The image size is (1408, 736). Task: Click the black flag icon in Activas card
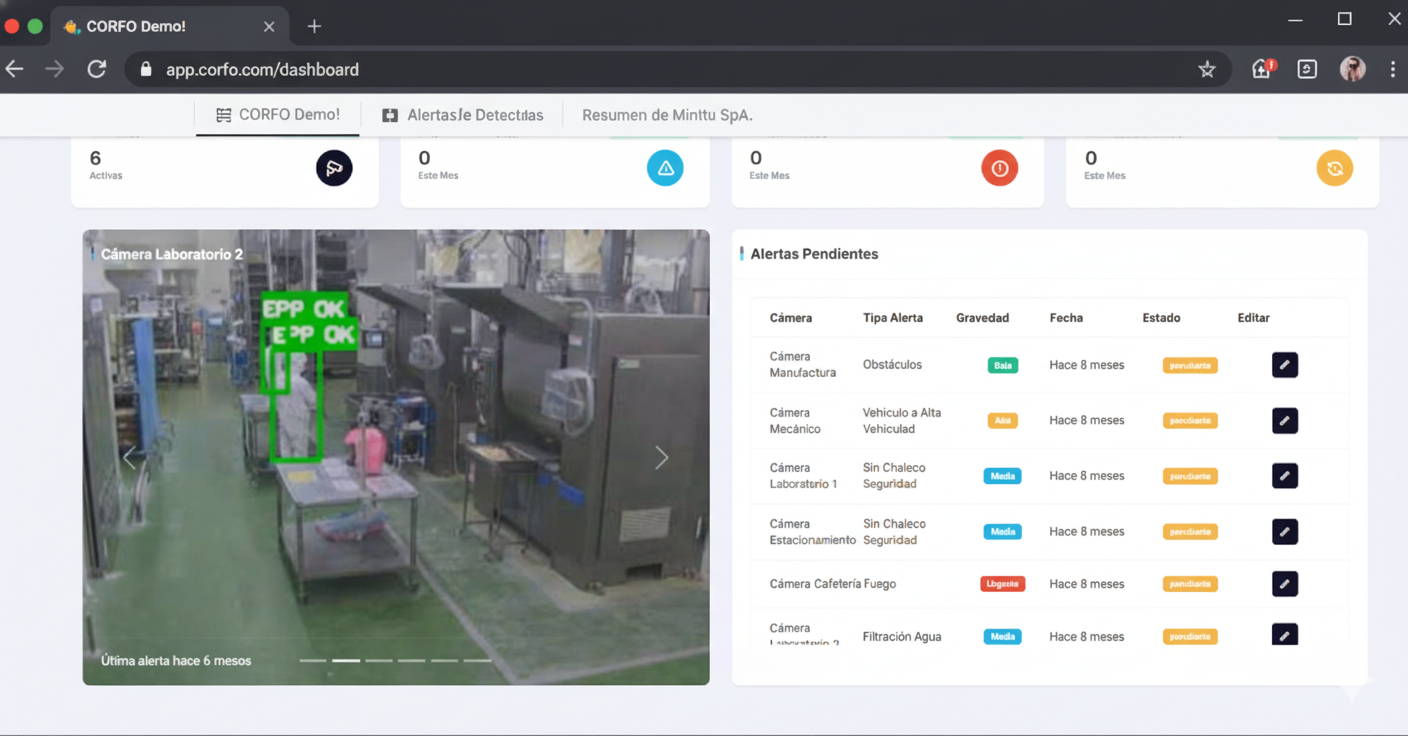click(334, 168)
